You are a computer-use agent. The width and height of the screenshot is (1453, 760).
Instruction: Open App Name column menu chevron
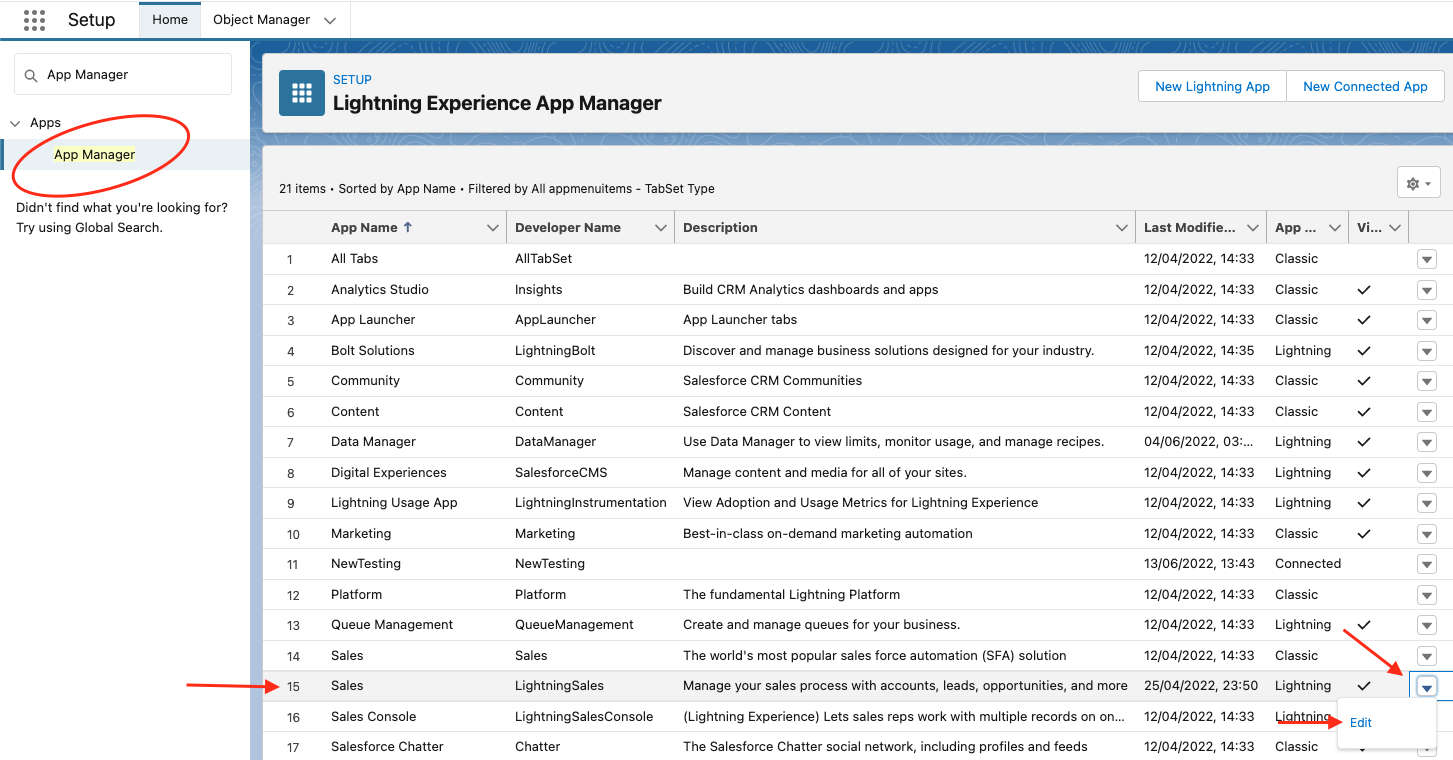tap(492, 228)
